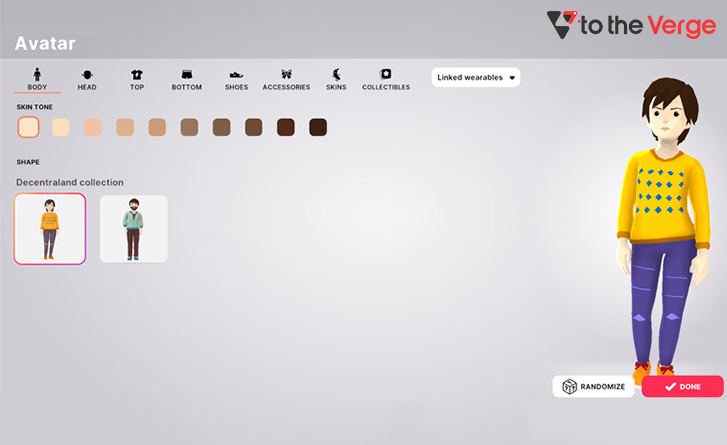Expand the Linked wearables dropdown
This screenshot has width=727, height=445.
point(476,77)
